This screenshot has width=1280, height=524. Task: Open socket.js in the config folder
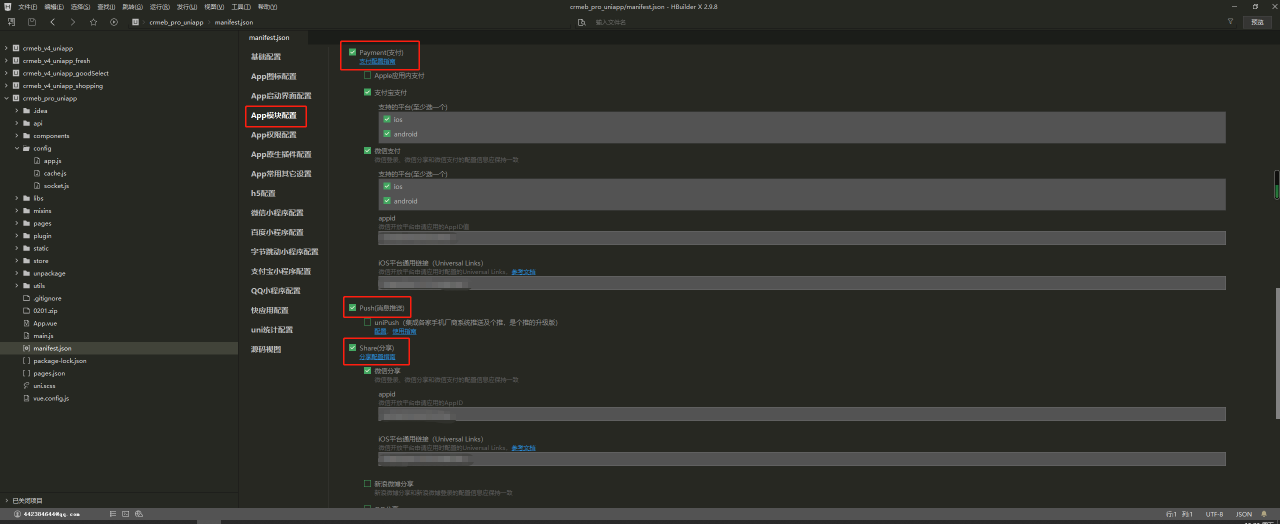click(x=56, y=185)
